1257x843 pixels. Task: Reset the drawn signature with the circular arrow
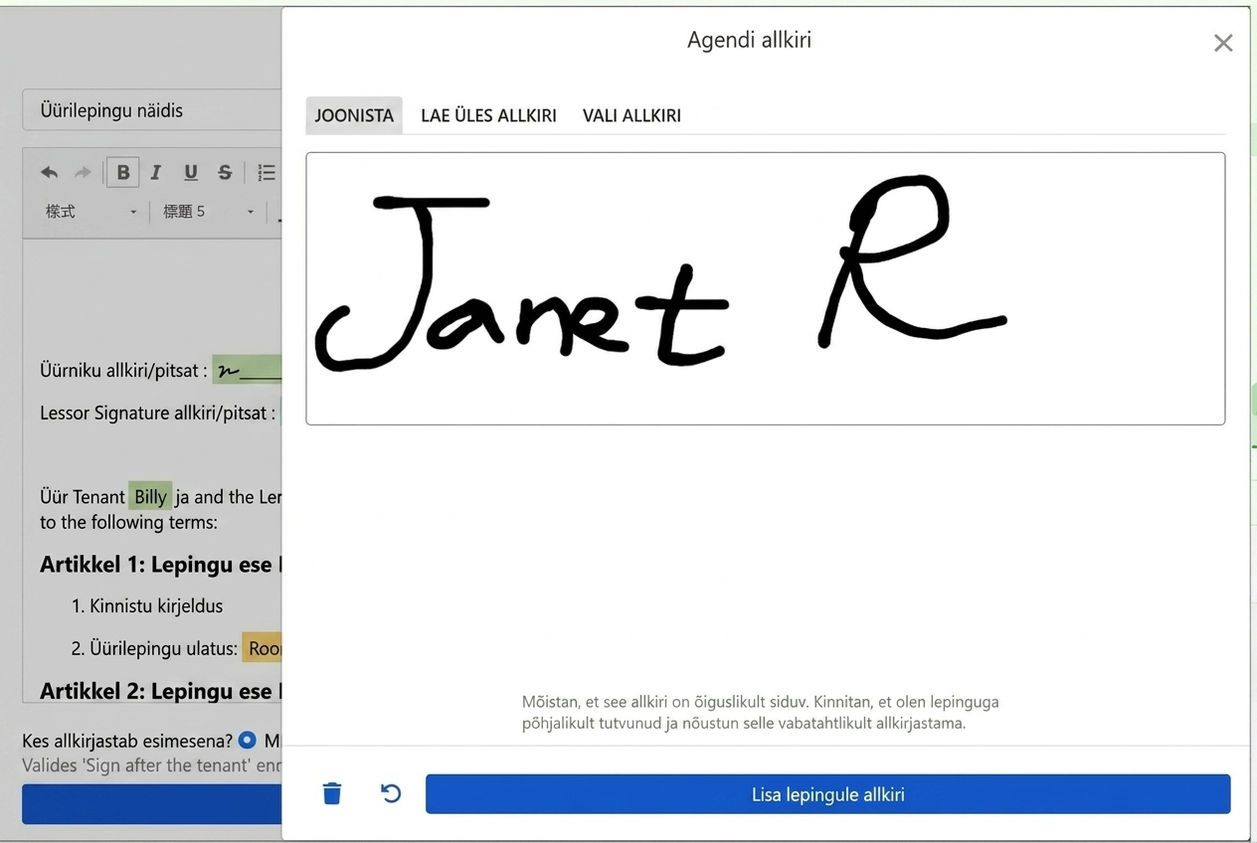tap(391, 793)
